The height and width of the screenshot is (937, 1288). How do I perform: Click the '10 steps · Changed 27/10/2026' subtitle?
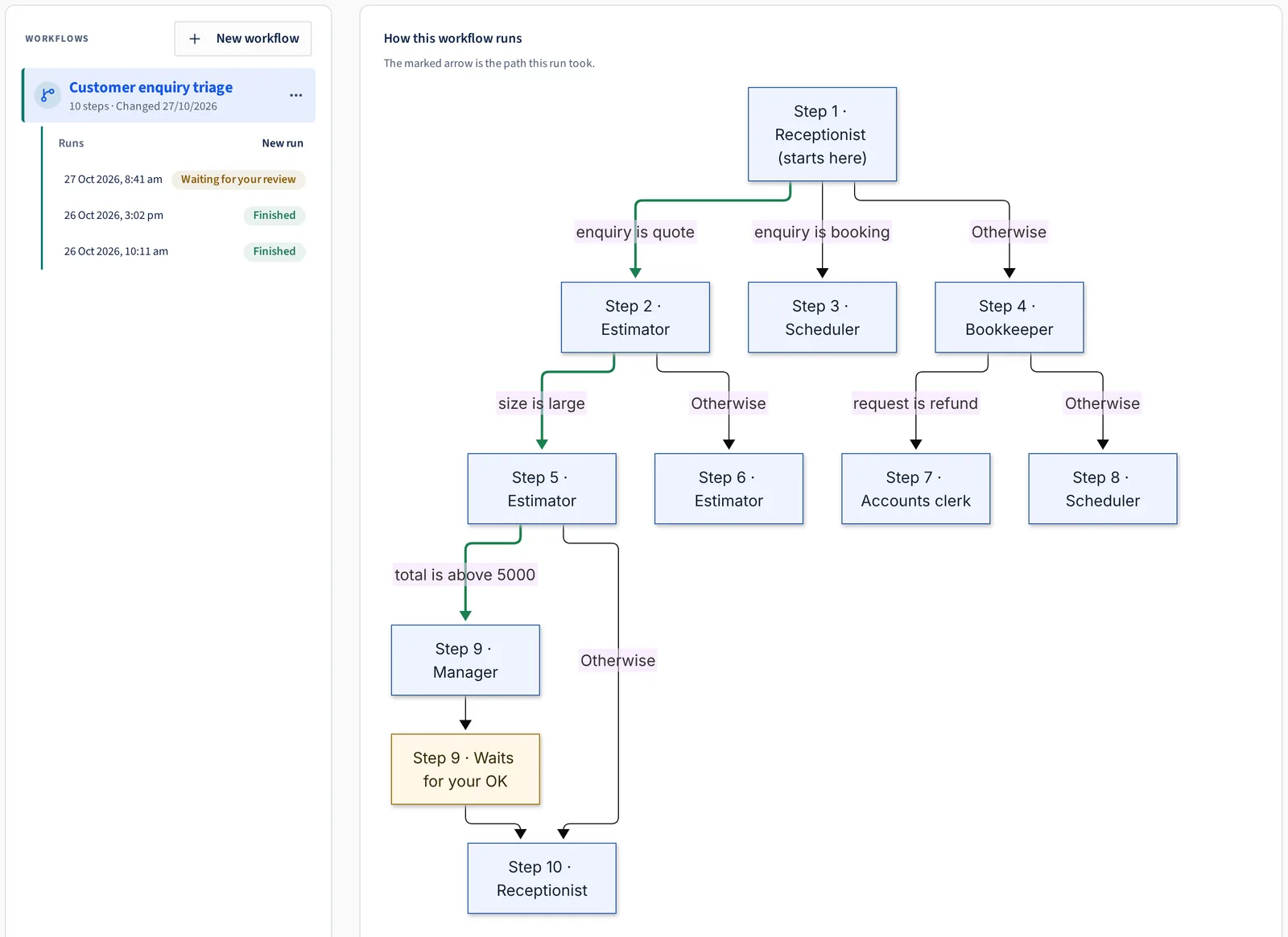pyautogui.click(x=143, y=106)
